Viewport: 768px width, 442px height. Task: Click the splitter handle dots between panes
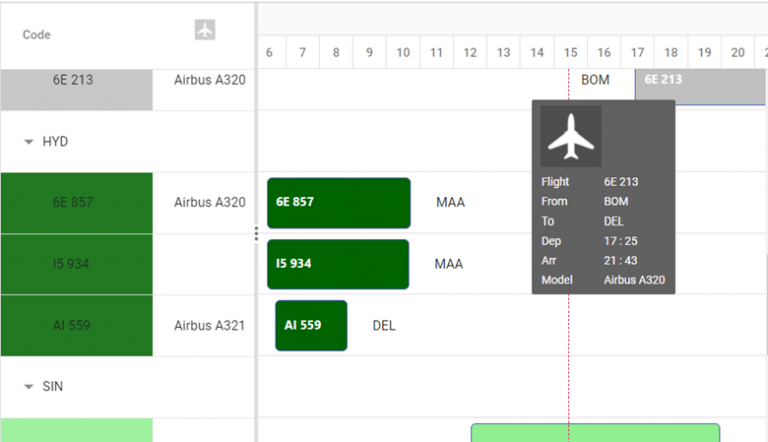[256, 234]
